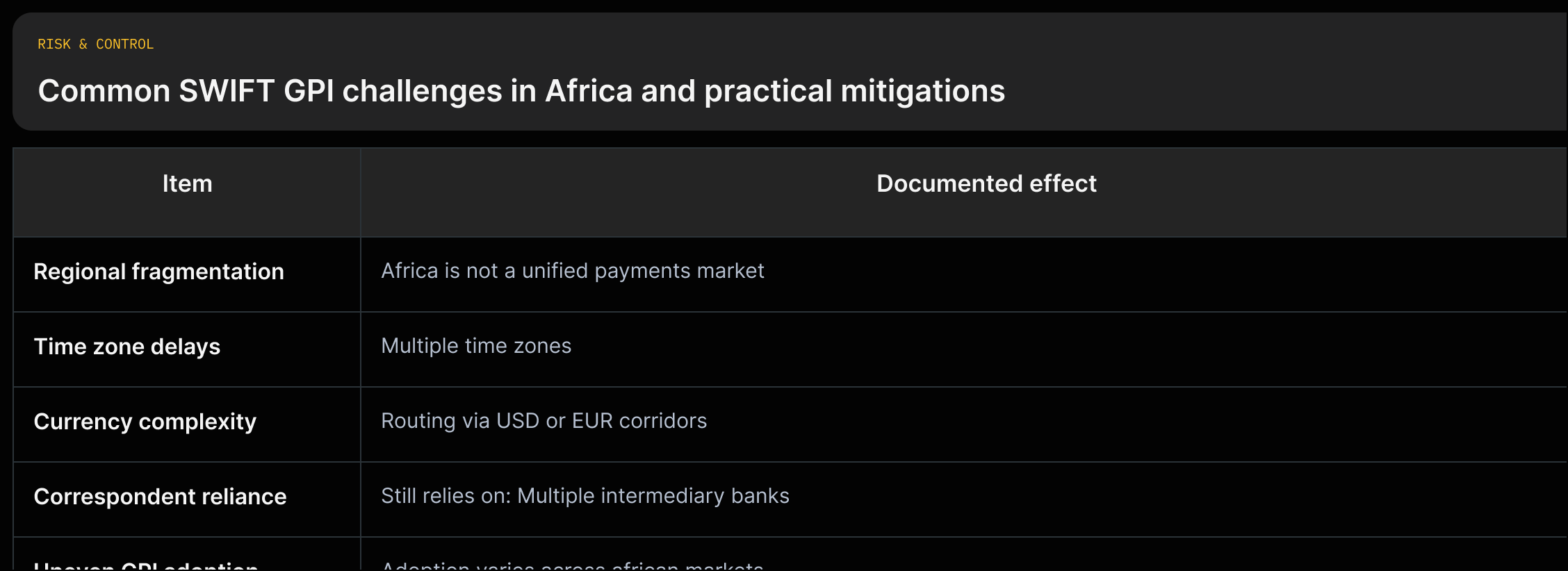The height and width of the screenshot is (571, 1568).
Task: Select the Correspondent reliance row label
Action: pos(160,497)
